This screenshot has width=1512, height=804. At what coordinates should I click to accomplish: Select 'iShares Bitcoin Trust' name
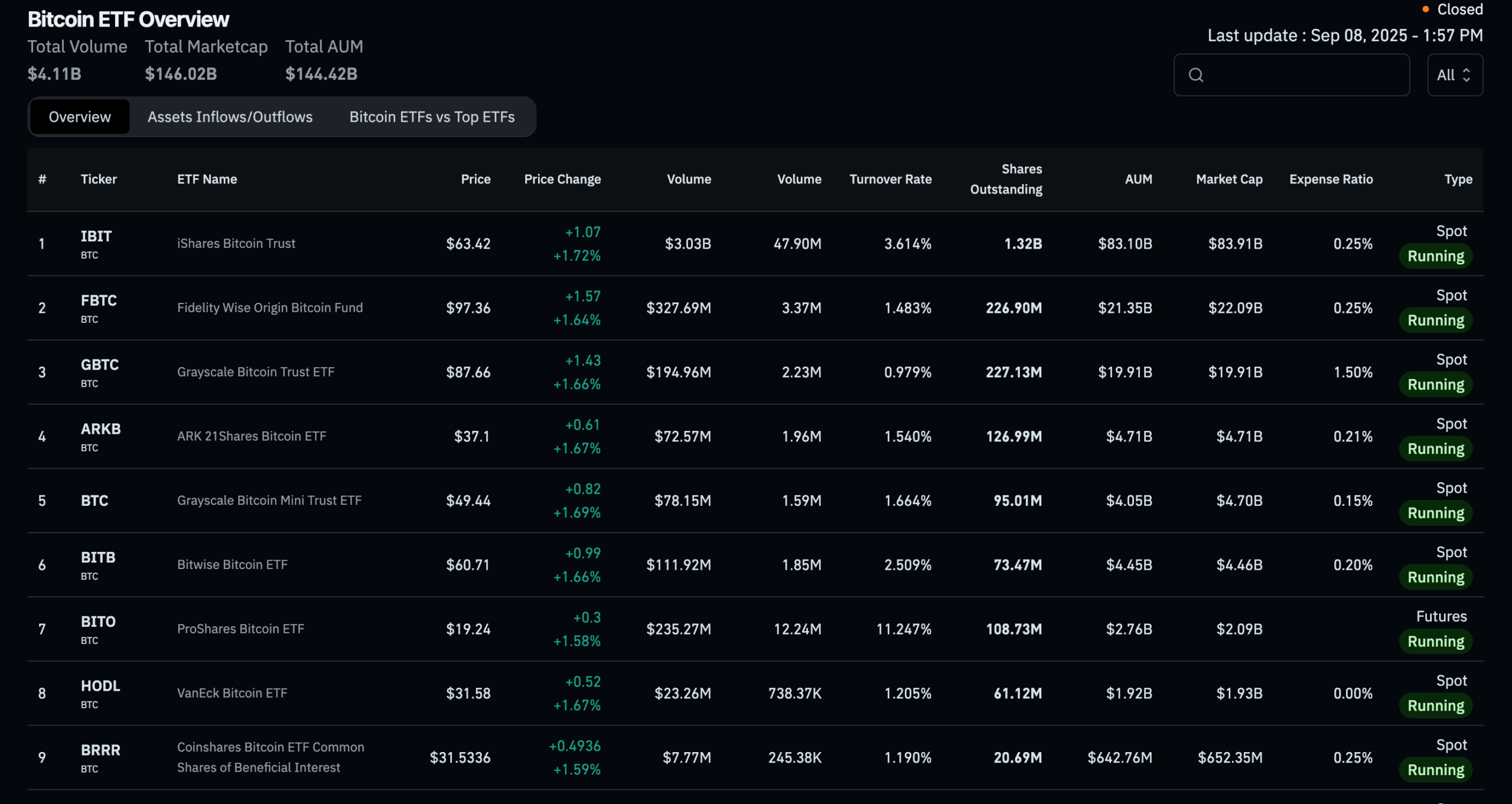(236, 243)
